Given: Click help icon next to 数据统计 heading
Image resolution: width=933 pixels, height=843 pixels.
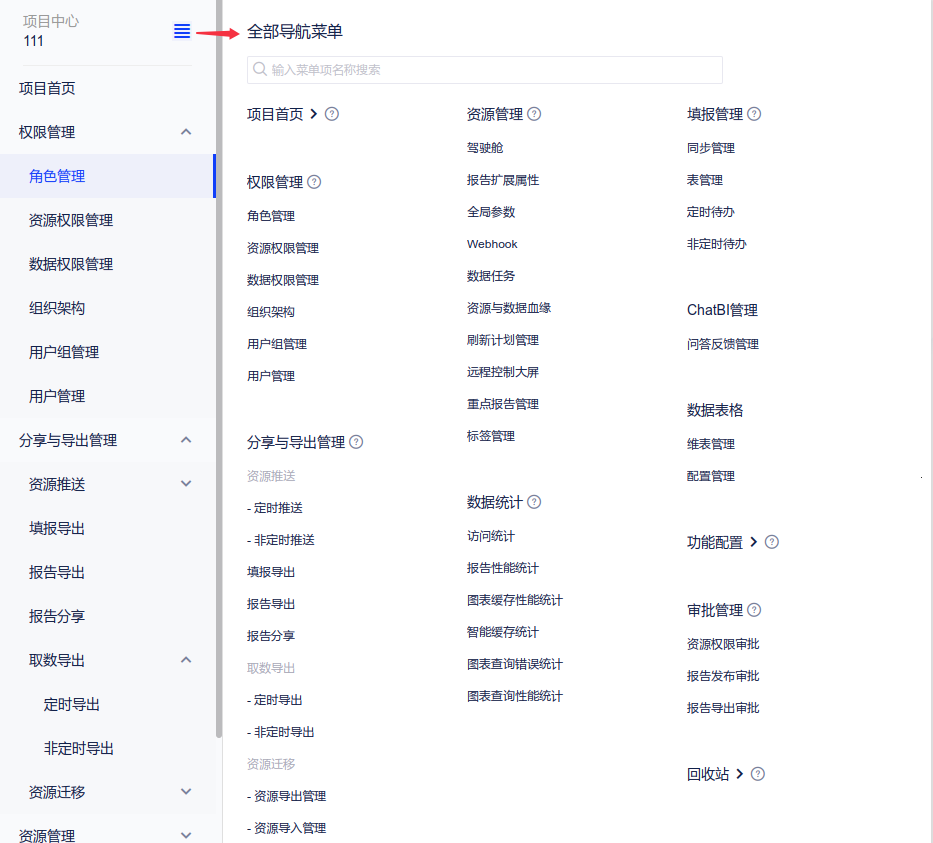Looking at the screenshot, I should (534, 502).
